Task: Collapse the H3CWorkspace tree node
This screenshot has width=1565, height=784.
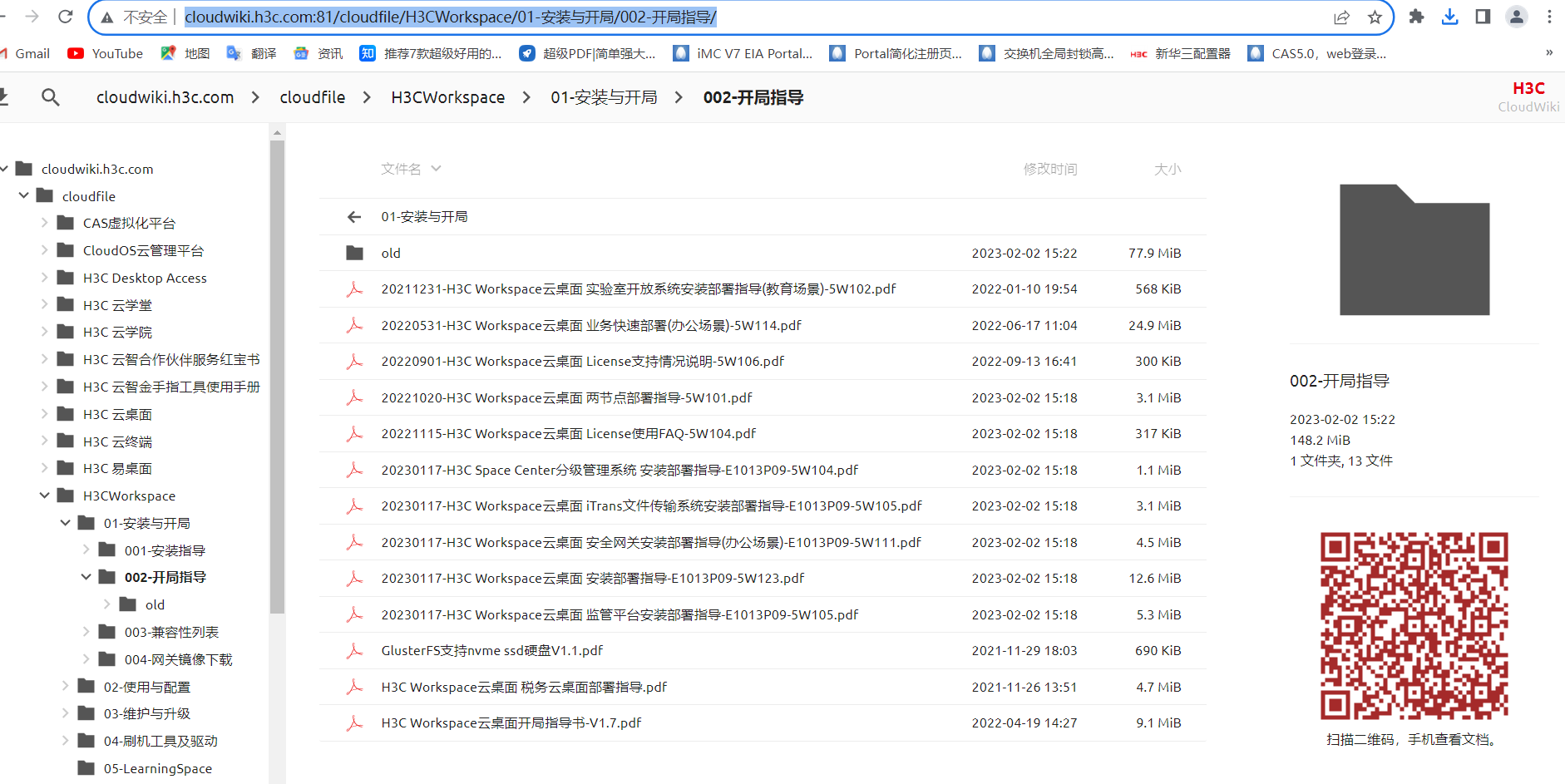Action: pos(45,496)
